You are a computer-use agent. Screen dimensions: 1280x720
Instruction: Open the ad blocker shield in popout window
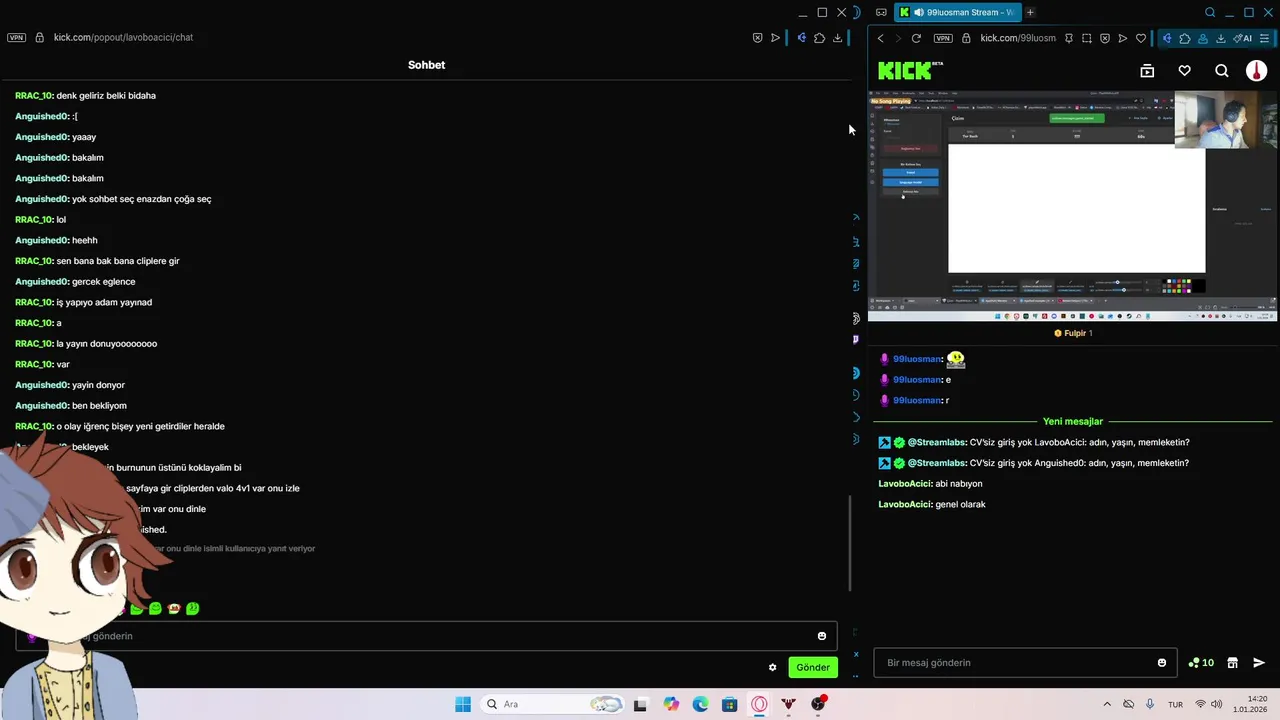(x=757, y=37)
